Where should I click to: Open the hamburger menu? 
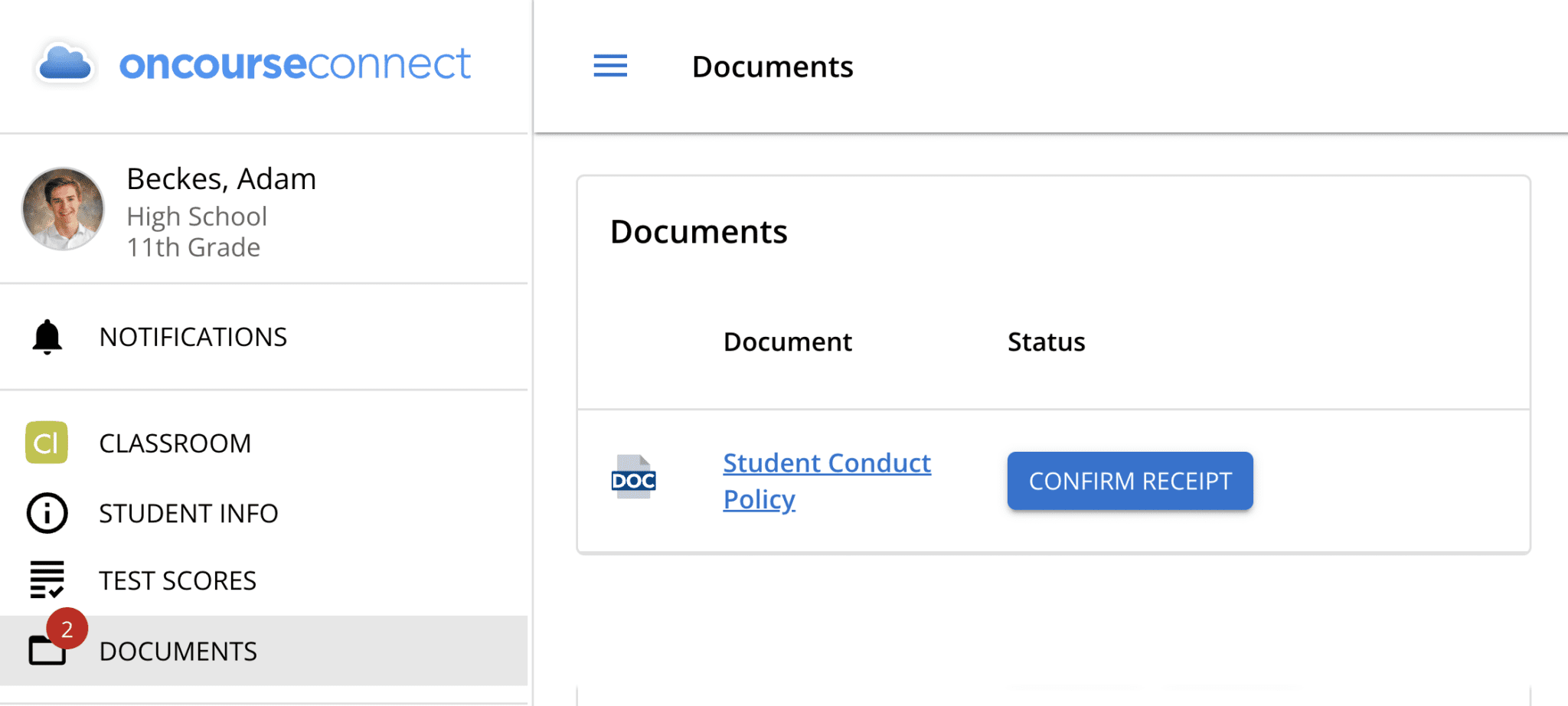click(610, 66)
